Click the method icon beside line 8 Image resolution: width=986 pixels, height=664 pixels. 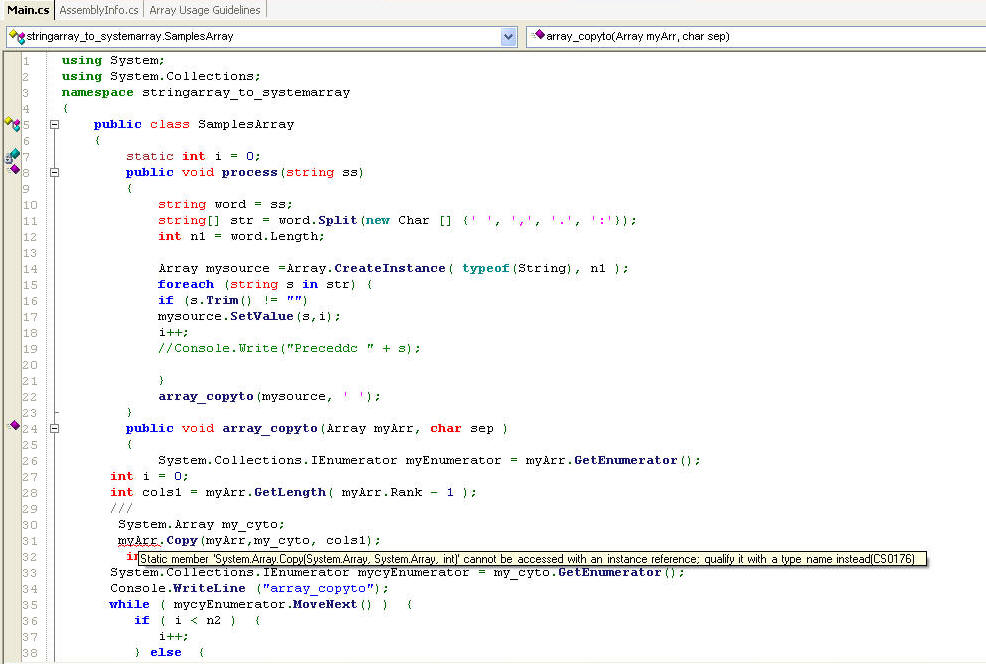(14, 170)
